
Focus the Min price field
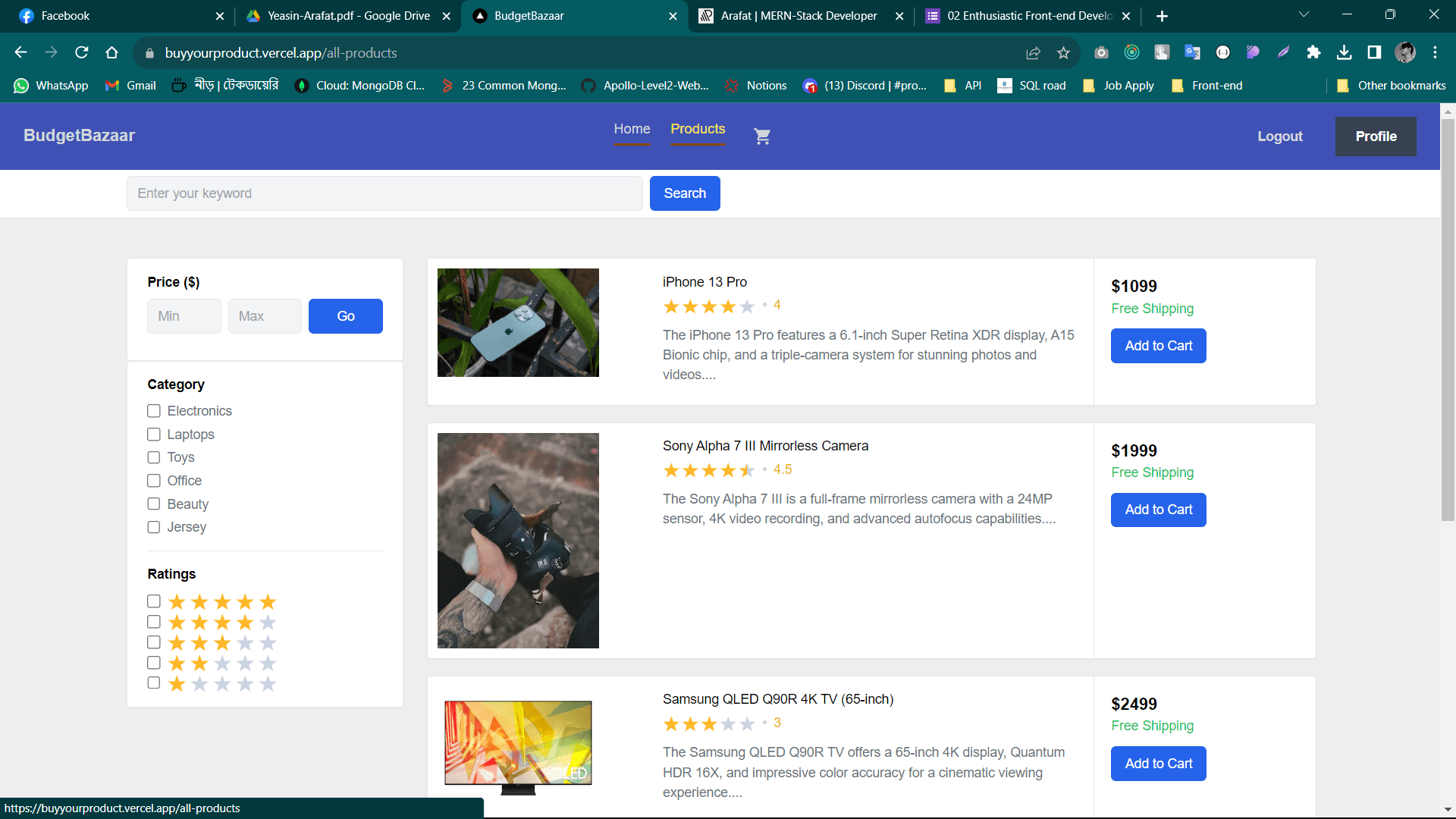click(x=184, y=316)
